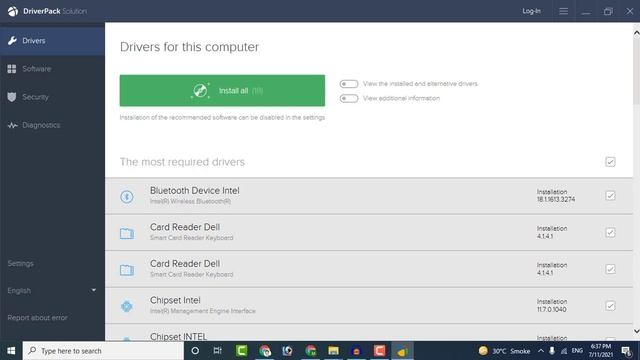Open the Security section in sidebar

coord(52,97)
